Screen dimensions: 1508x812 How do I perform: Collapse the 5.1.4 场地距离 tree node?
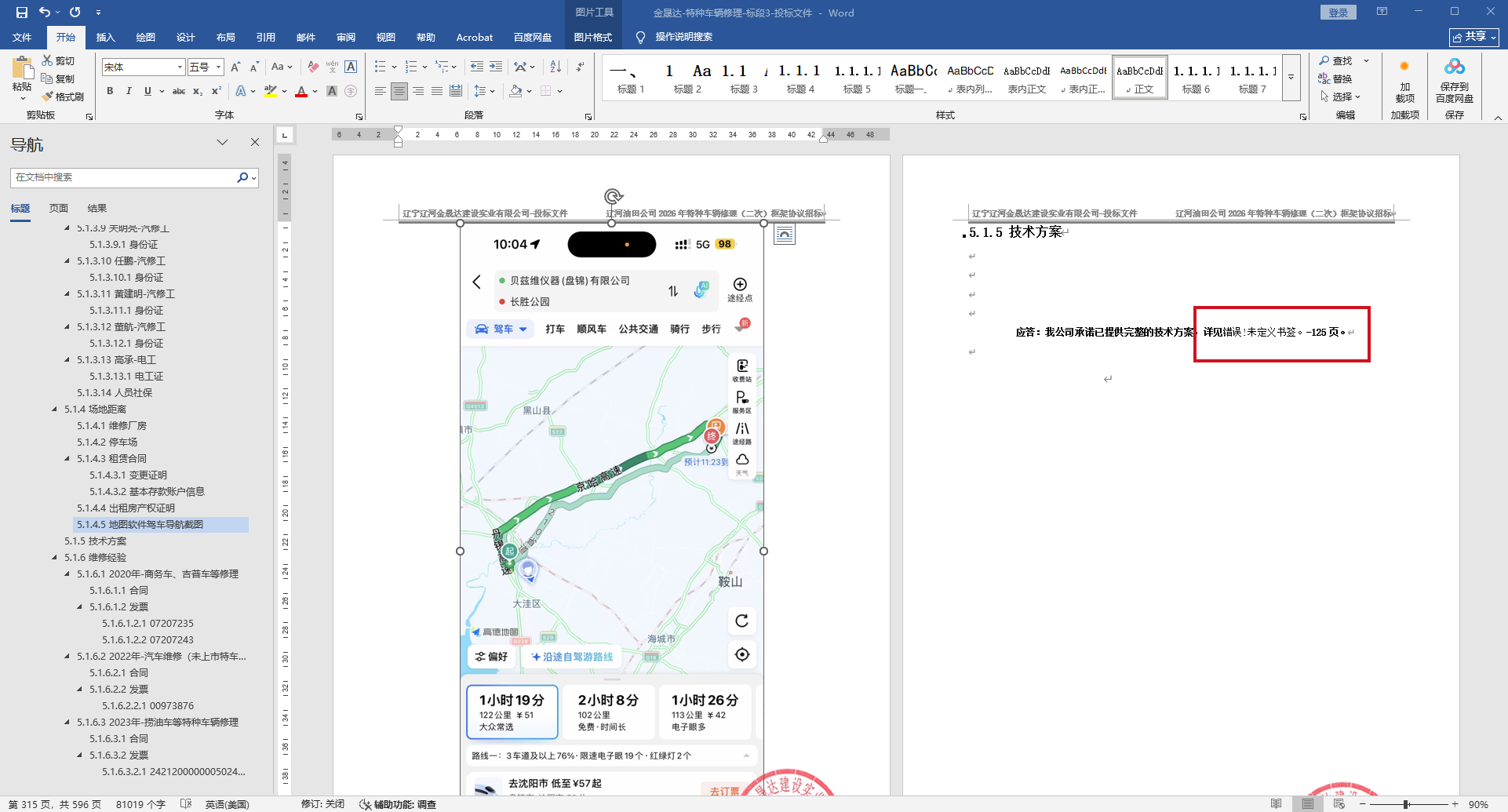[54, 410]
